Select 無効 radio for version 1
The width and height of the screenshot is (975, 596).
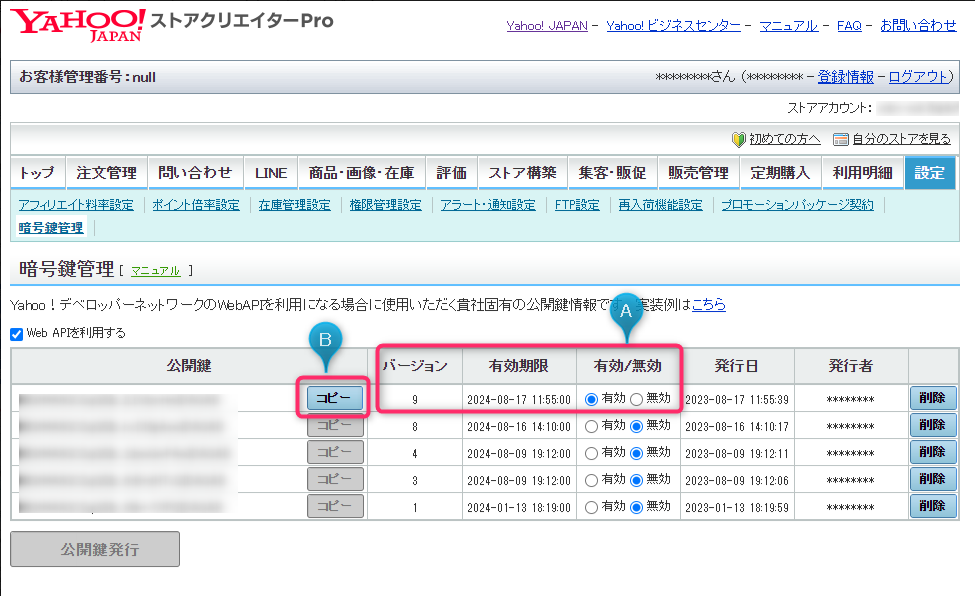coord(636,508)
